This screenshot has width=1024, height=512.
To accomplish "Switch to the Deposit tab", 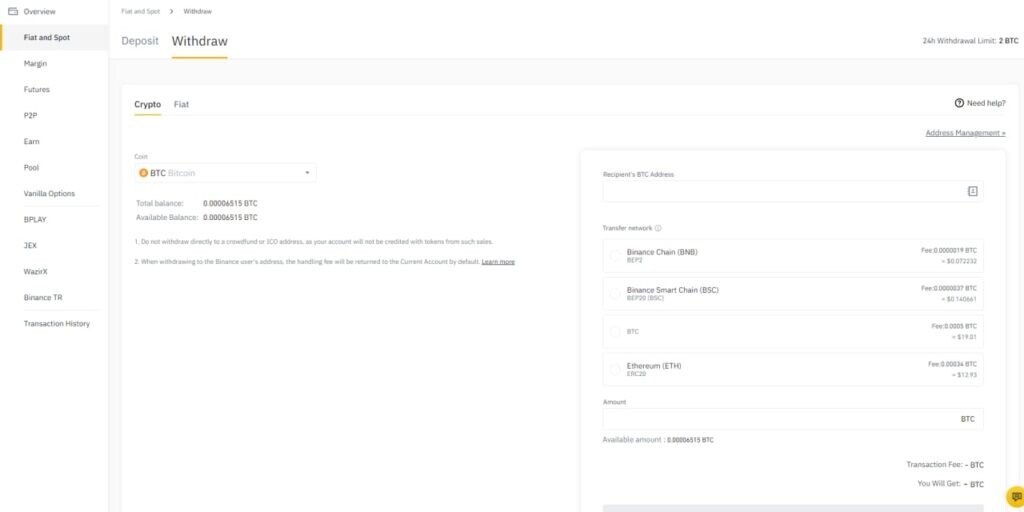I will point(140,40).
